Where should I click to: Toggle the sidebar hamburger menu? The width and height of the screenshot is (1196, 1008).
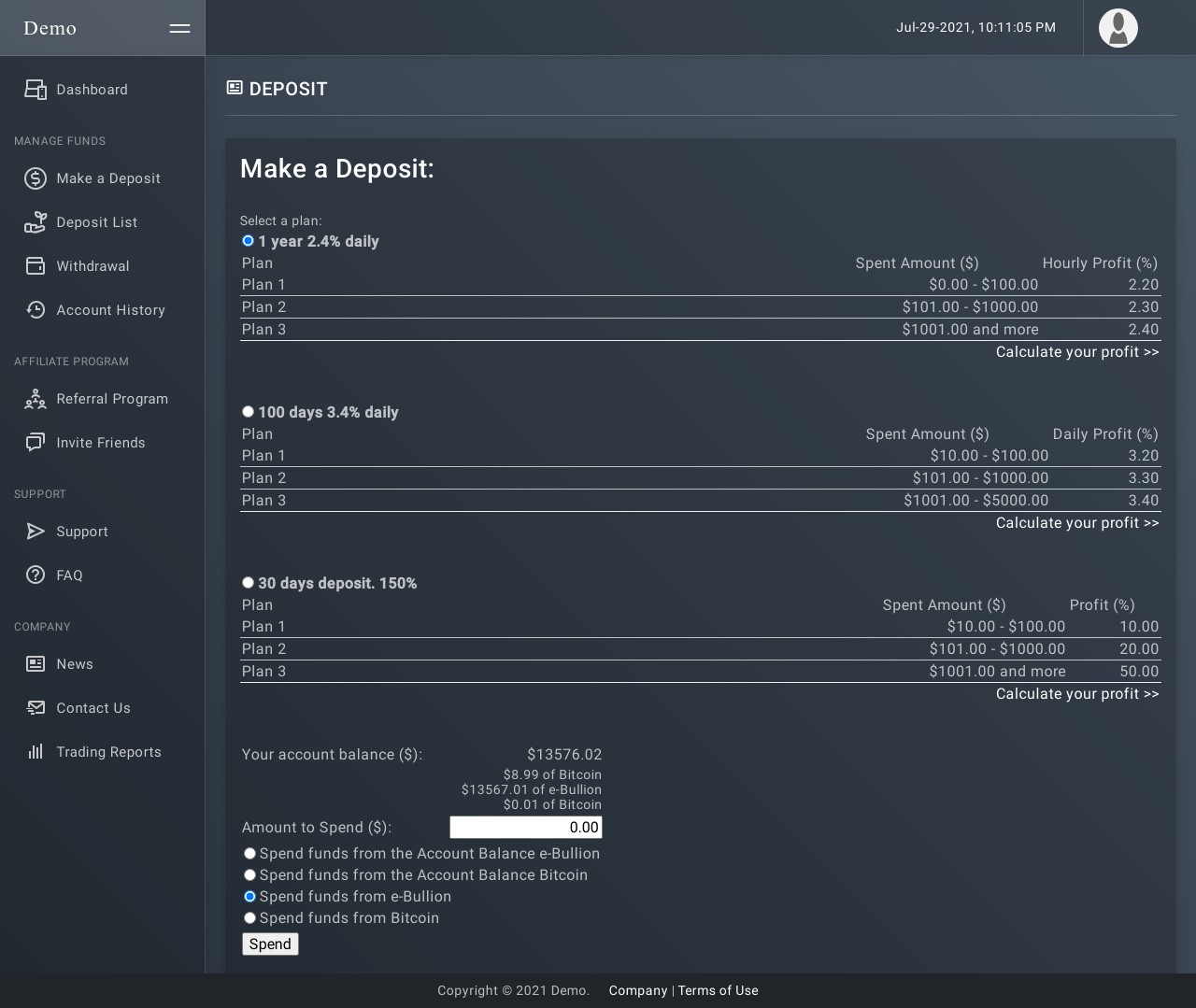[x=179, y=28]
